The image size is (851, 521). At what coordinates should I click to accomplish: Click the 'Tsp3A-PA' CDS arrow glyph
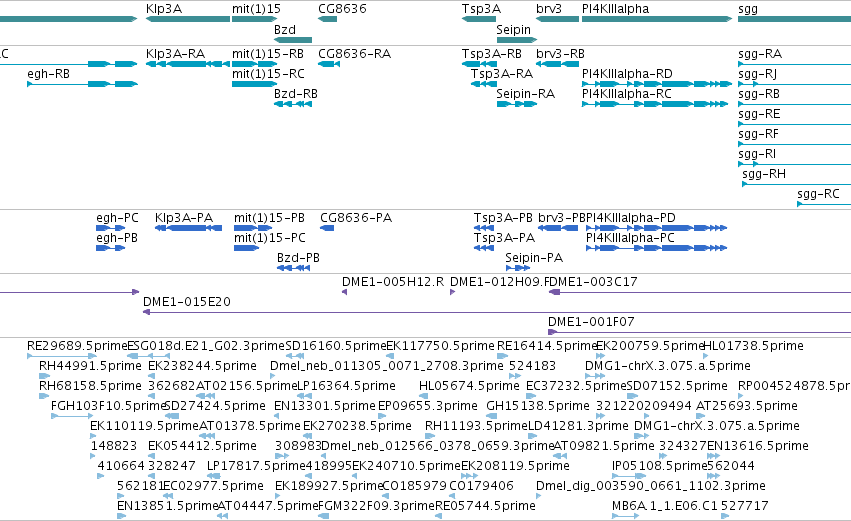point(484,248)
